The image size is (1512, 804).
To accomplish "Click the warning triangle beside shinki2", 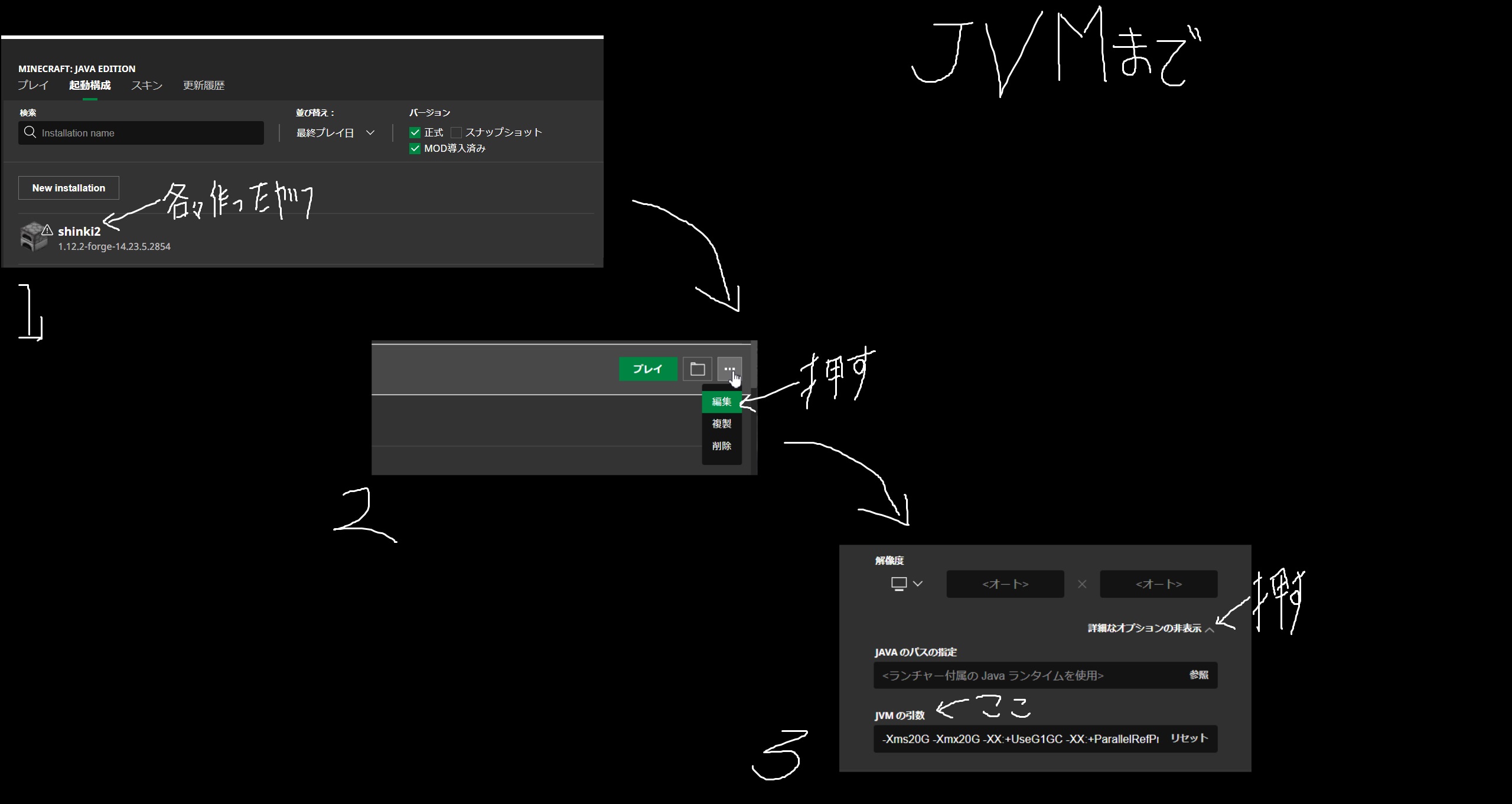I will (47, 230).
